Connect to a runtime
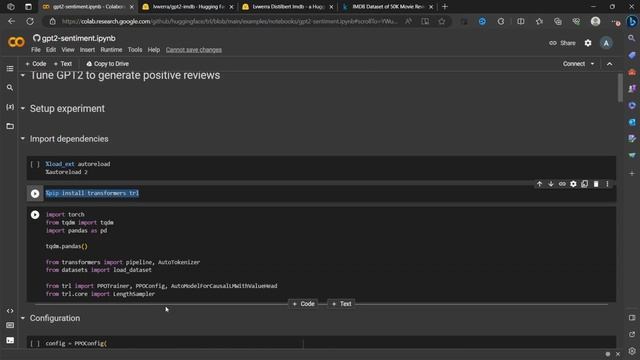 tap(573, 64)
